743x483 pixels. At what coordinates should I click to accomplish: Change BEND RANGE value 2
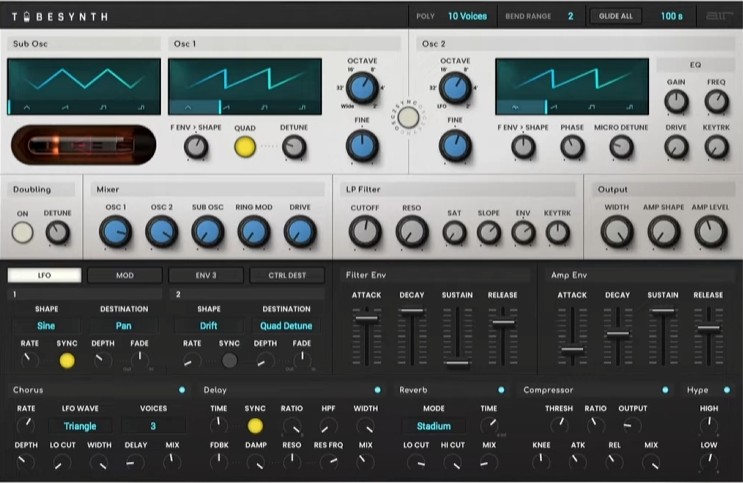pos(571,16)
